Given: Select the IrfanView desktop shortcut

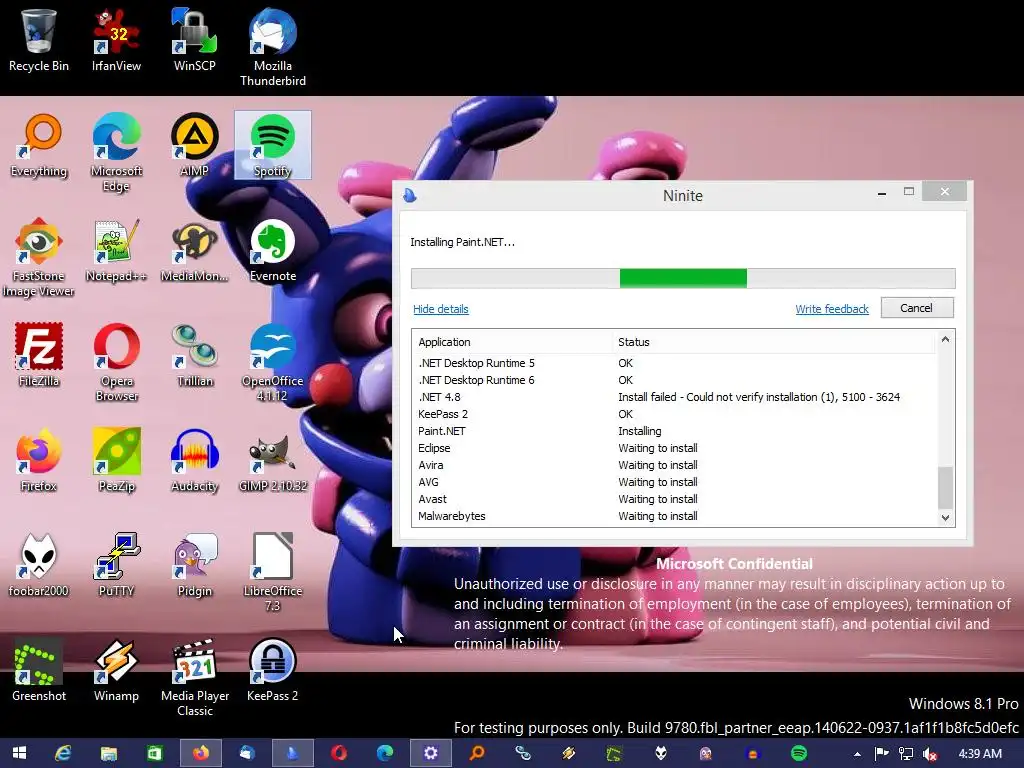Looking at the screenshot, I should (x=116, y=40).
